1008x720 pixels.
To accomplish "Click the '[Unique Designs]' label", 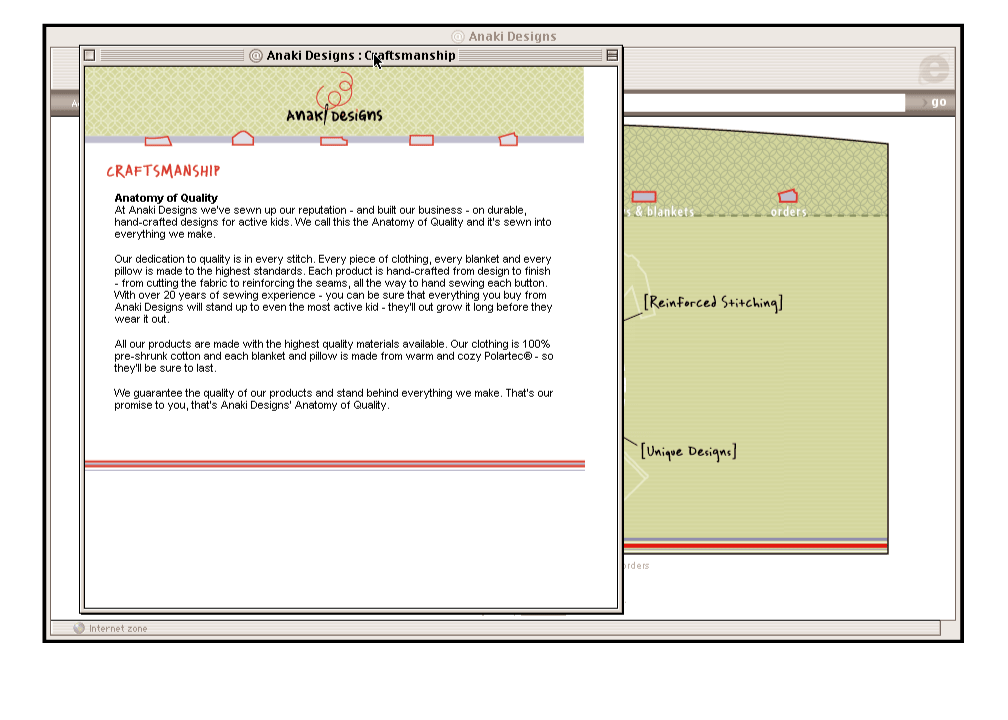I will coord(688,451).
